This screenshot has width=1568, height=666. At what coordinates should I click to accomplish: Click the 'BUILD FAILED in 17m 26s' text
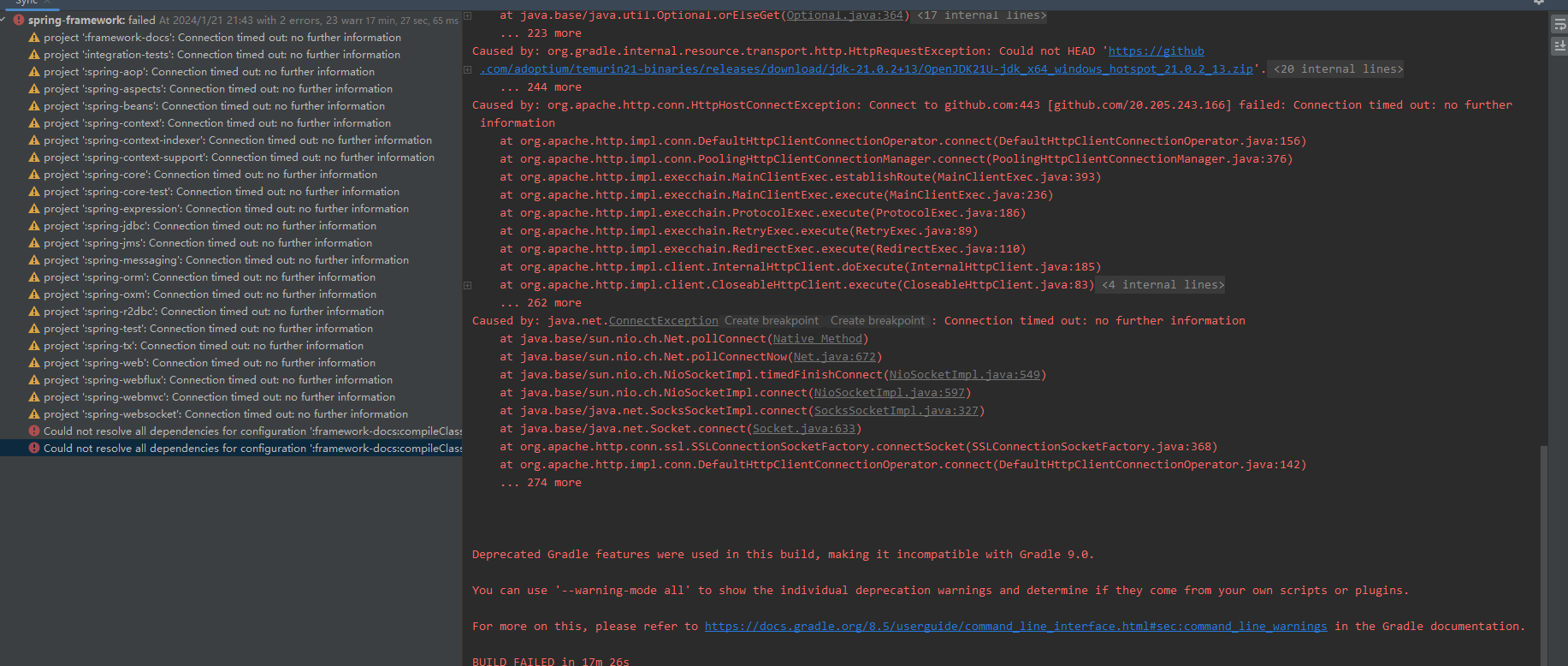point(550,661)
